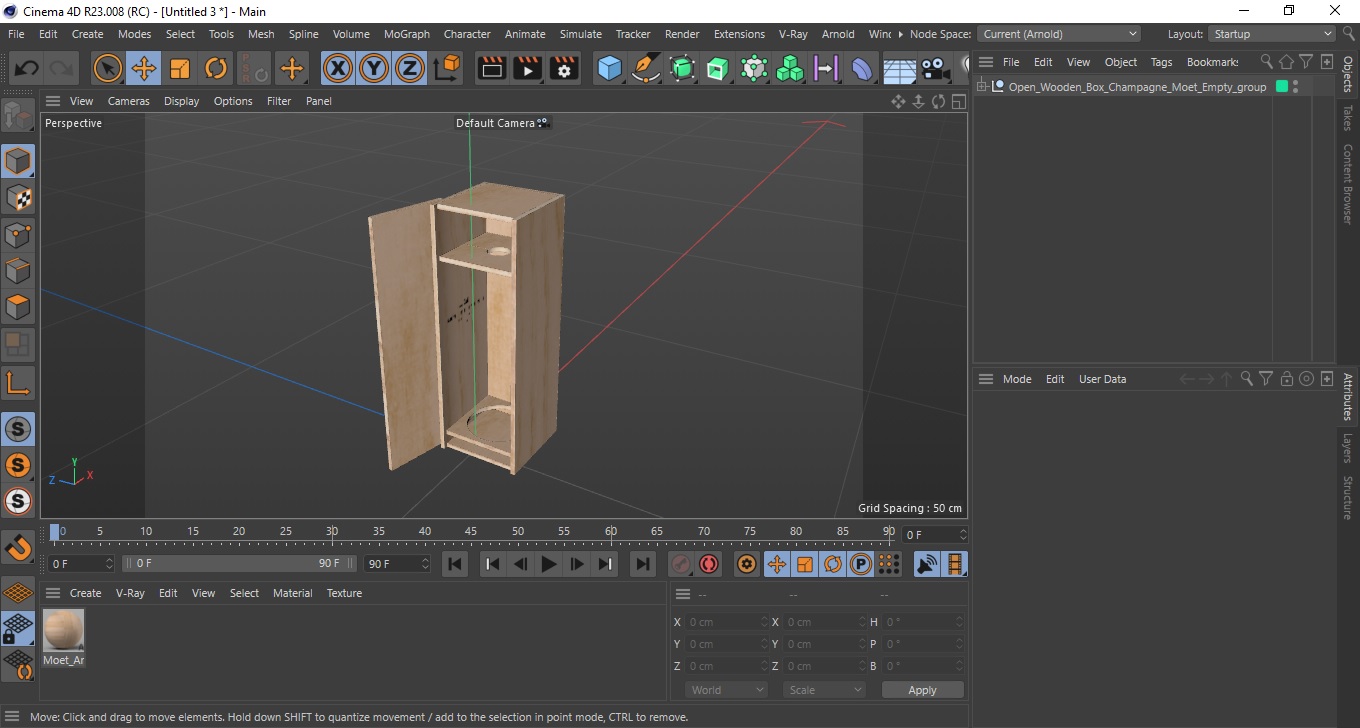This screenshot has height=728, width=1360.
Task: Open Material Manager Create menu
Action: click(x=85, y=593)
